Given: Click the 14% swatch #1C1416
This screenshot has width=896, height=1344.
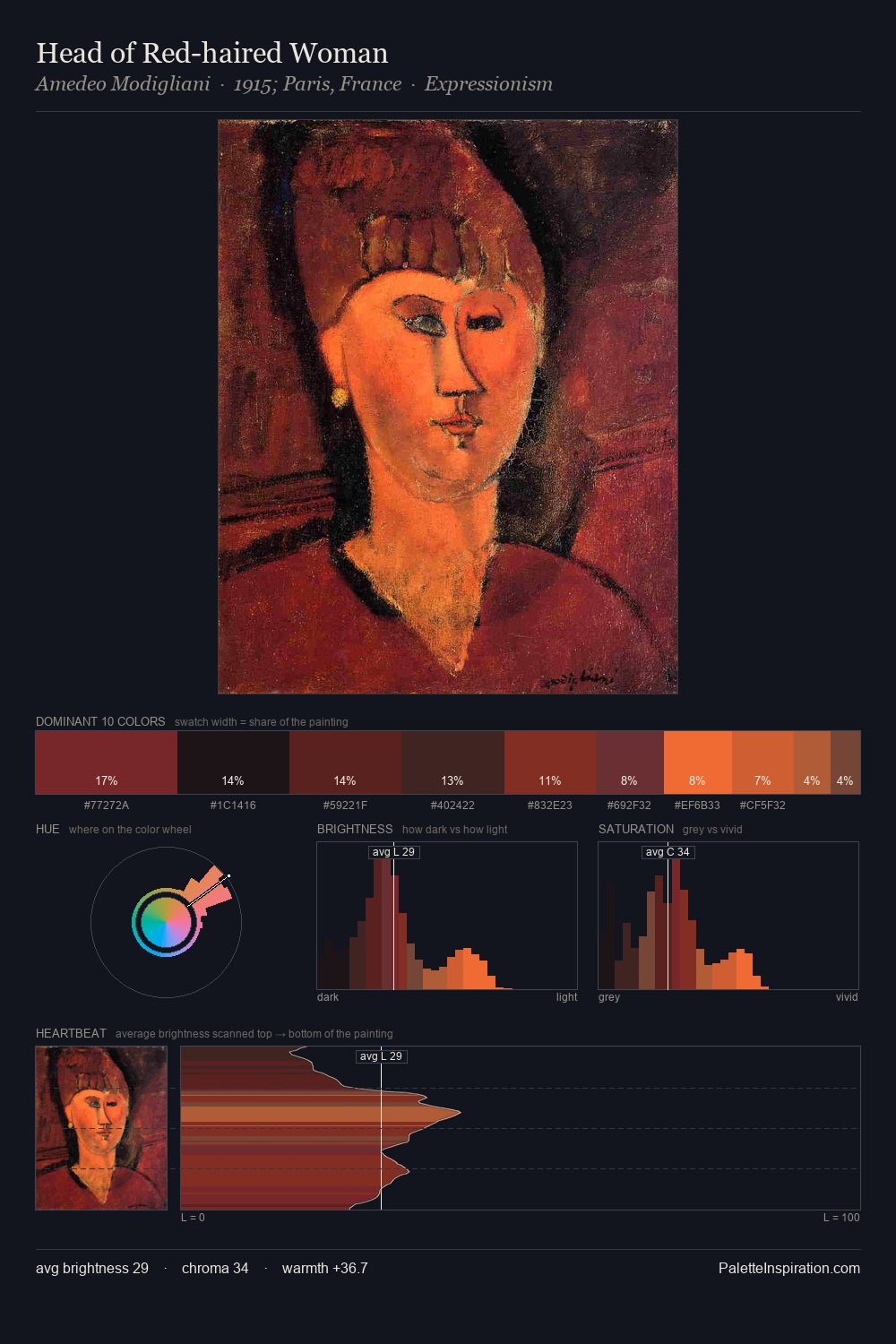Looking at the screenshot, I should [x=233, y=762].
